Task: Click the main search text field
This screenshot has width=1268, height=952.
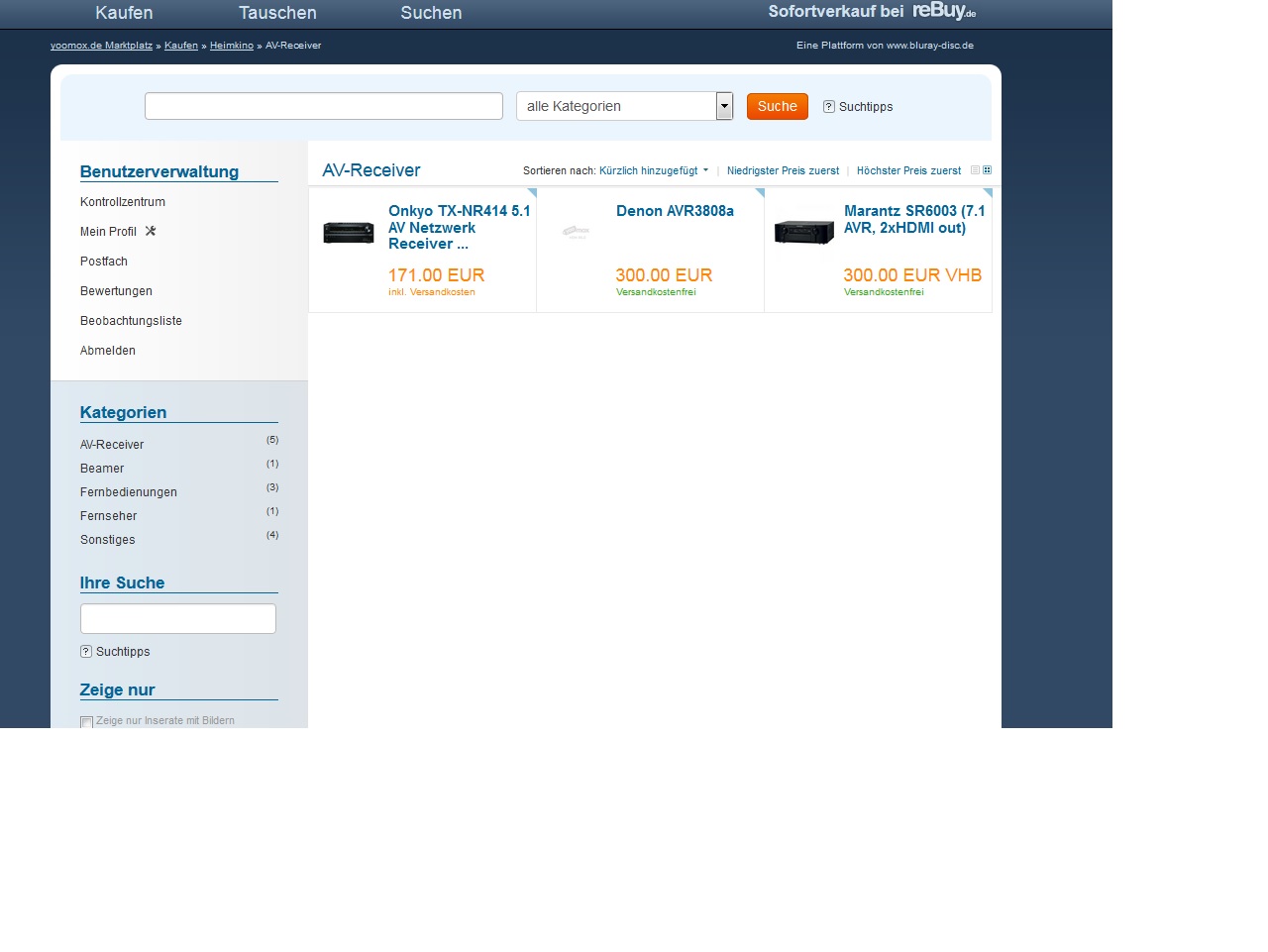Action: point(324,106)
